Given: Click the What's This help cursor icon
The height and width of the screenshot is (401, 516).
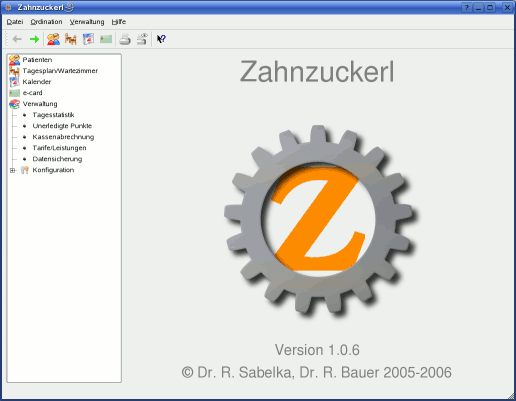Looking at the screenshot, I should (x=161, y=39).
